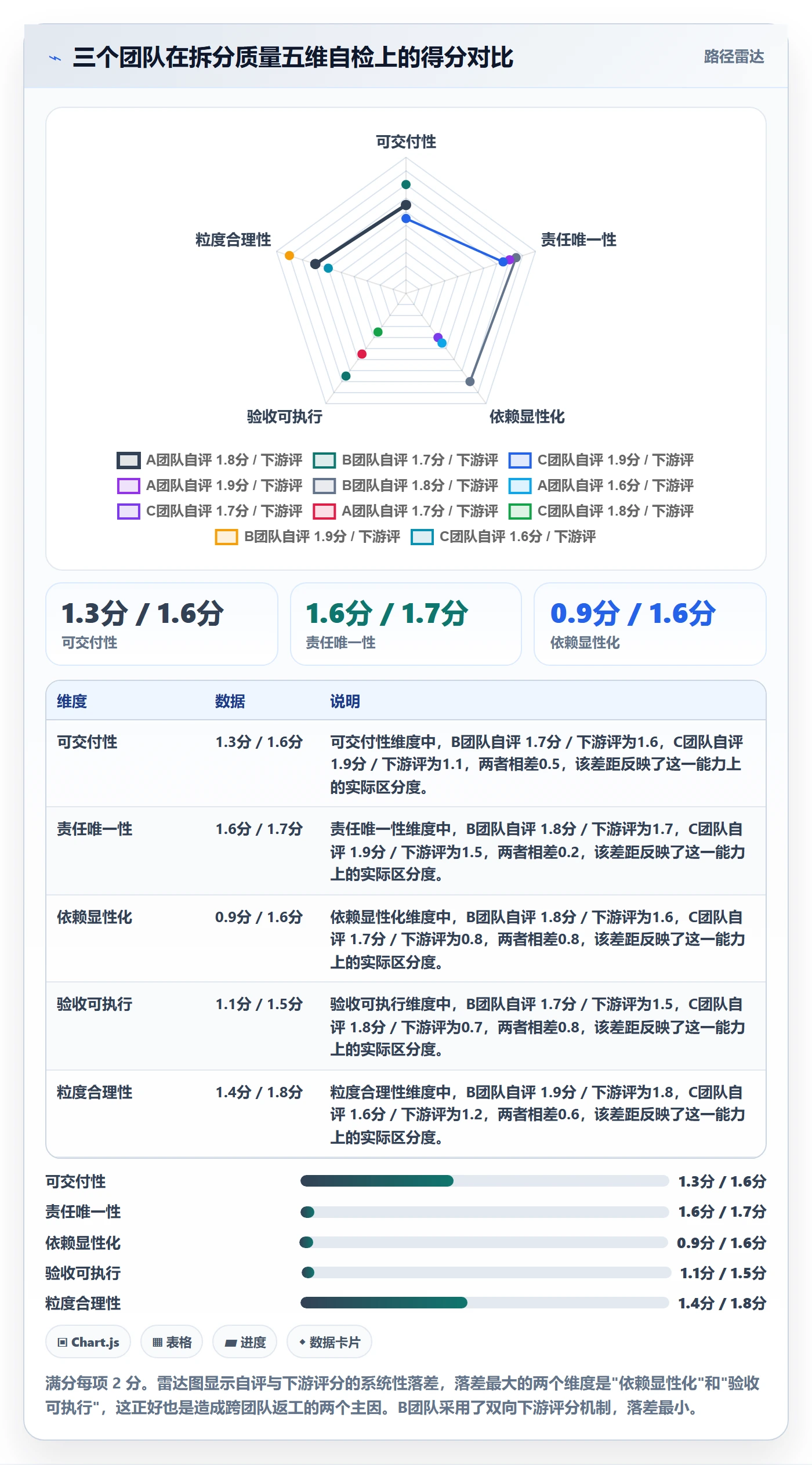Click the 验收可执行 progress bar
Viewport: 812px width, 1465px height.
486,1272
